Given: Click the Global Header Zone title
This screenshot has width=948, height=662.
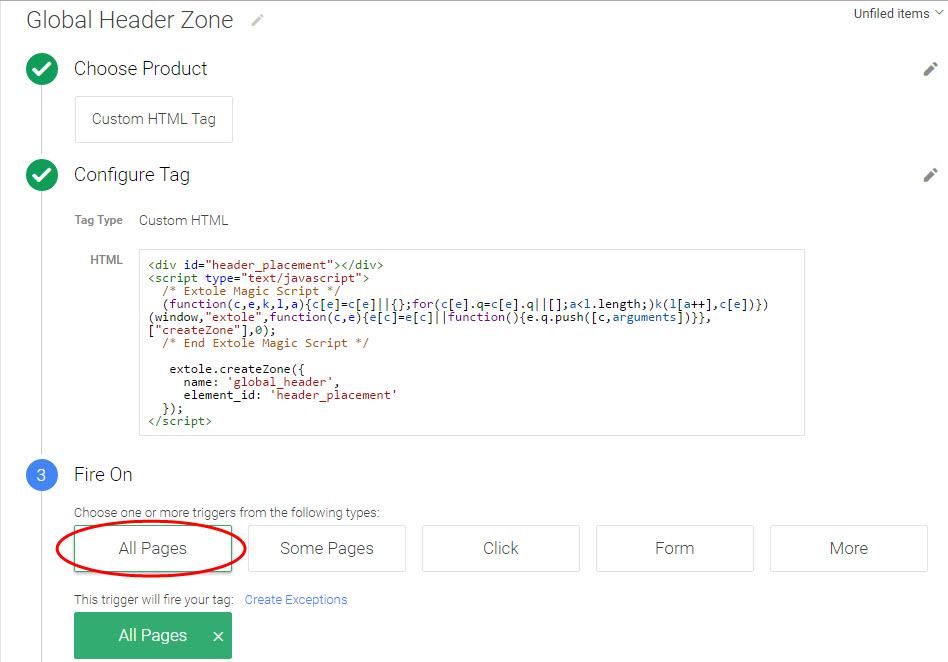Looking at the screenshot, I should pos(130,20).
